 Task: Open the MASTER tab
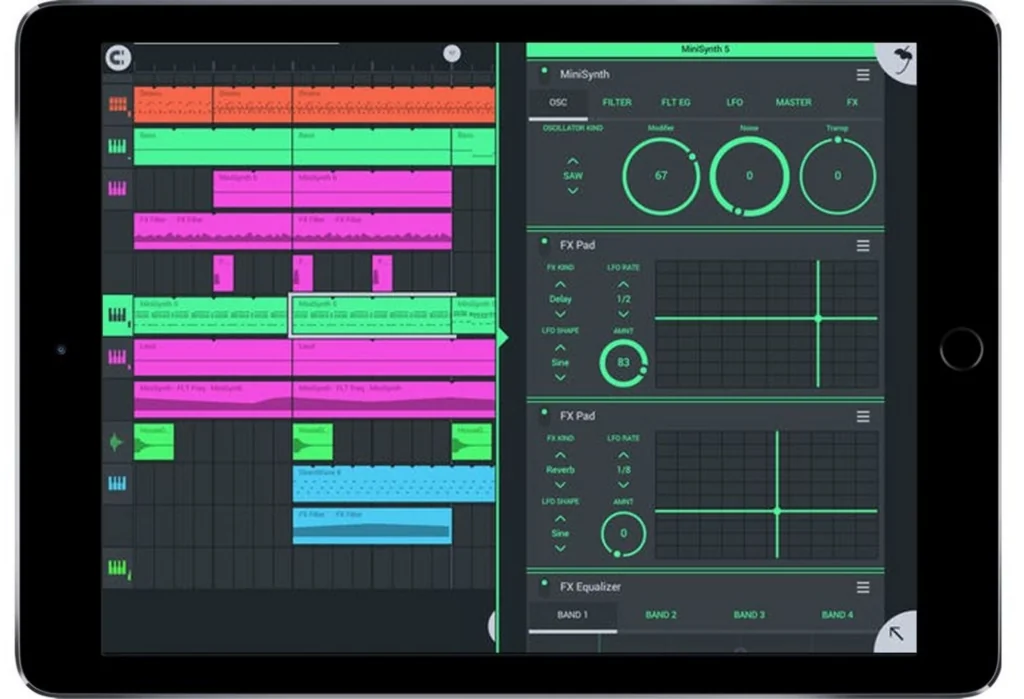(793, 103)
